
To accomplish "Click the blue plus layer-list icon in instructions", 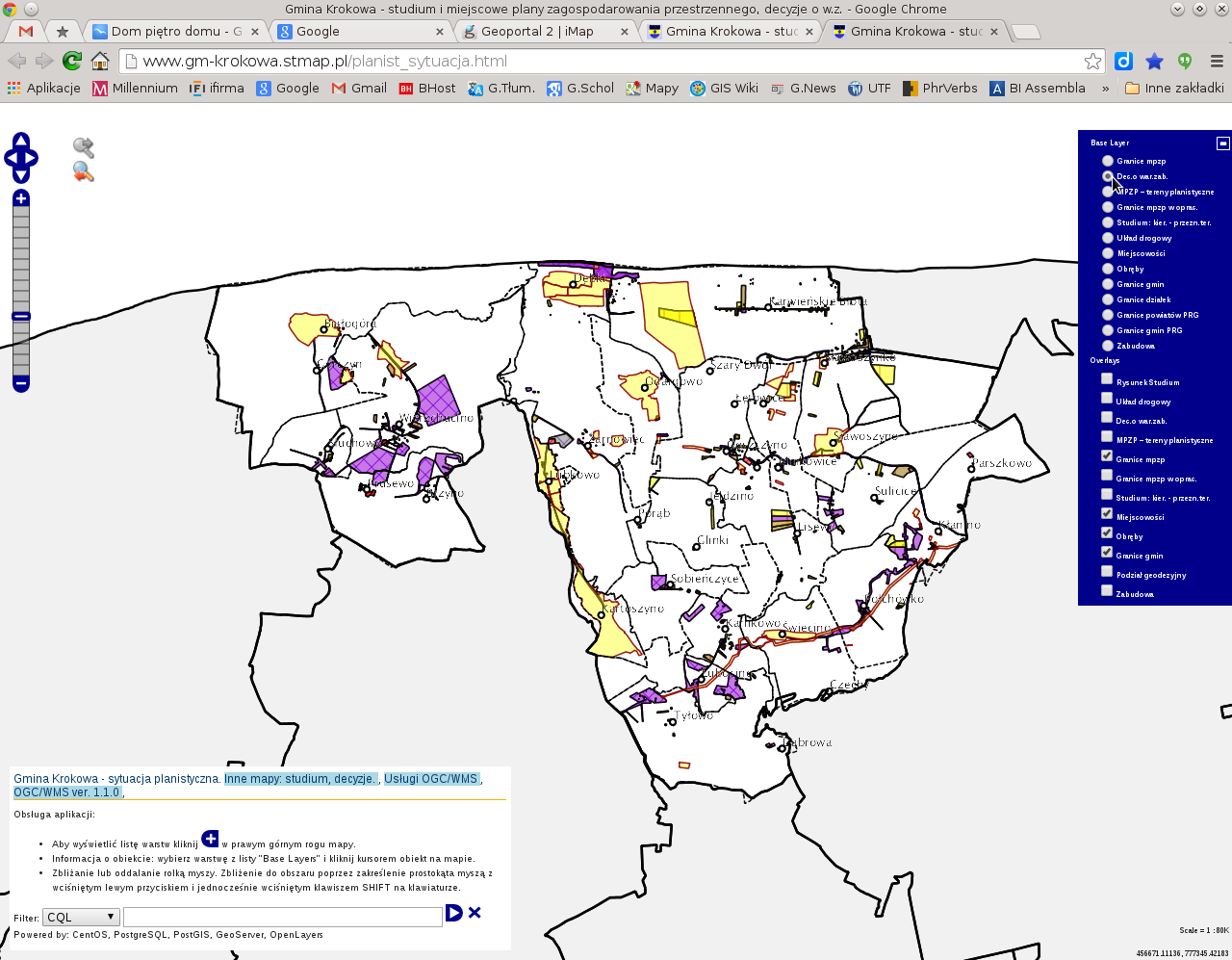I will (210, 839).
